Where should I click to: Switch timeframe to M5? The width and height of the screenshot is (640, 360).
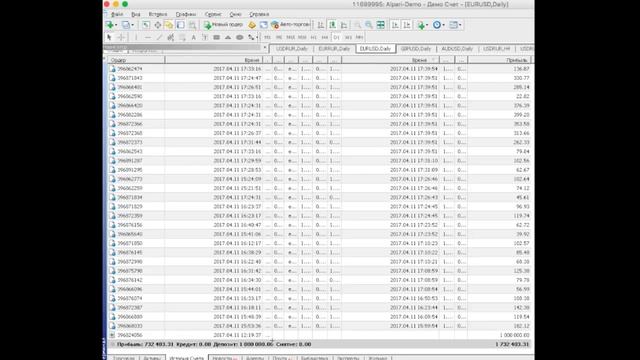279,37
